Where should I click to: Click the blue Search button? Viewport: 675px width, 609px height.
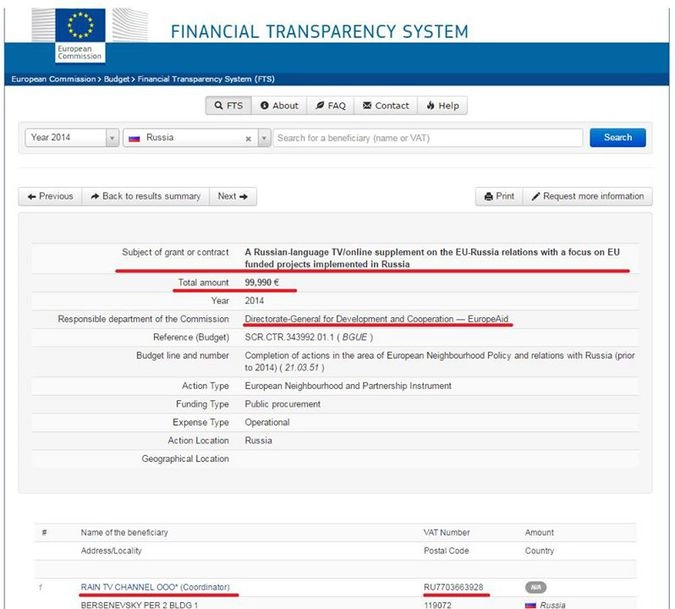pyautogui.click(x=617, y=137)
